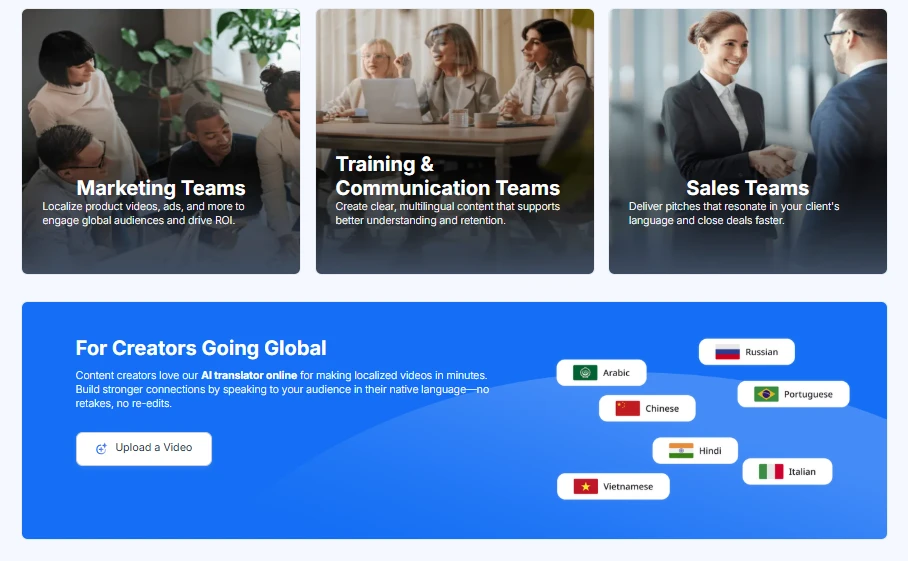908x561 pixels.
Task: Click the Sales Teams heading
Action: (748, 188)
